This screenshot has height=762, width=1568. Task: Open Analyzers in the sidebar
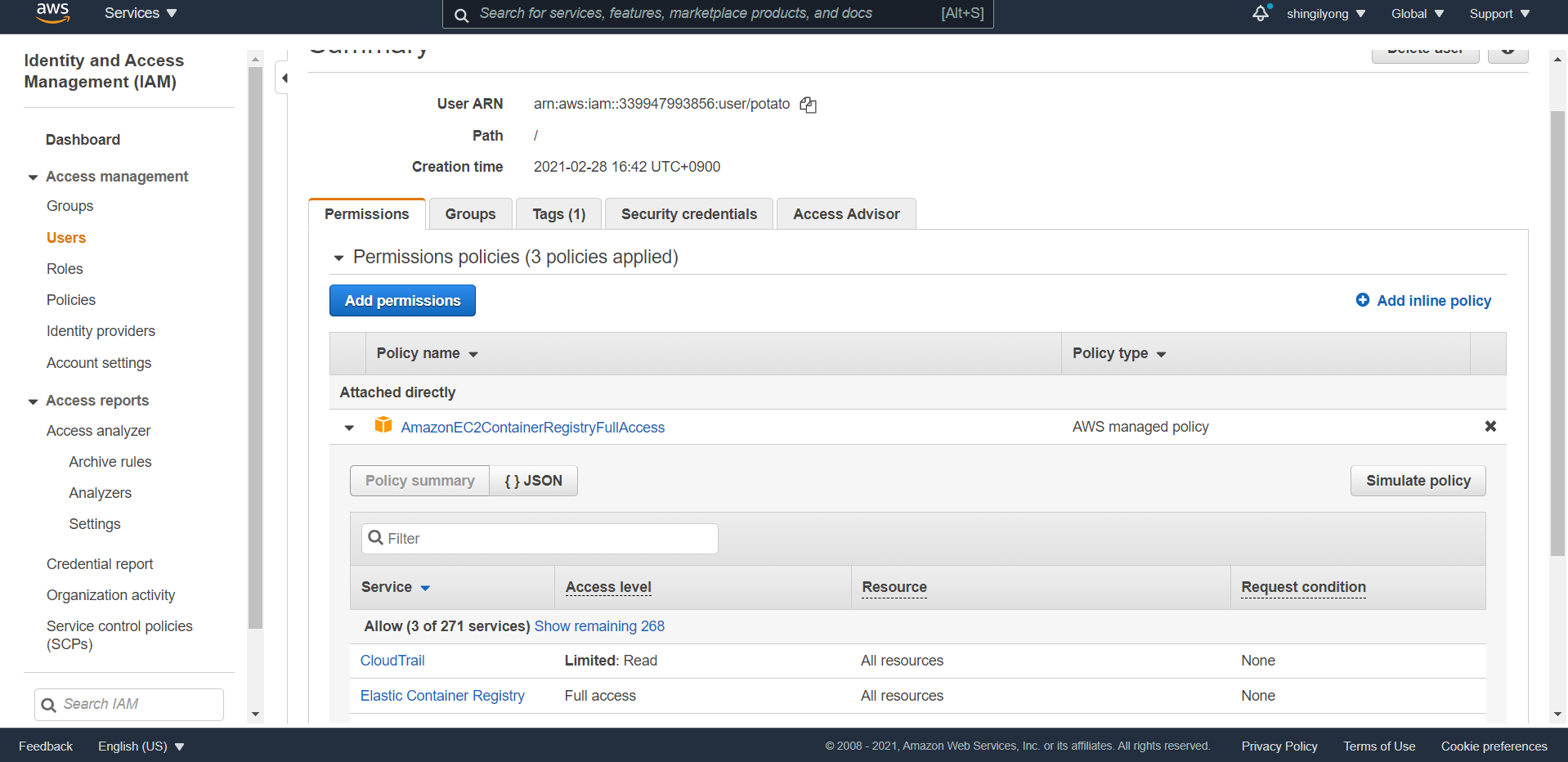pos(100,493)
